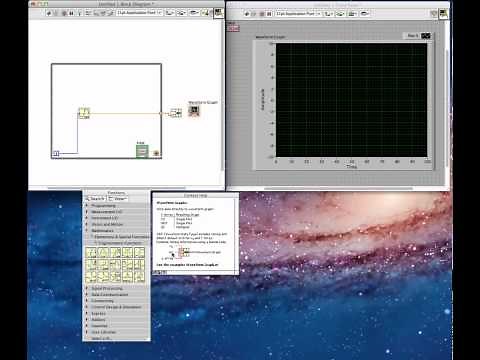The height and width of the screenshot is (360, 480).
Task: Pick last icon in bottom trigonometric palette row
Action: coord(139,277)
